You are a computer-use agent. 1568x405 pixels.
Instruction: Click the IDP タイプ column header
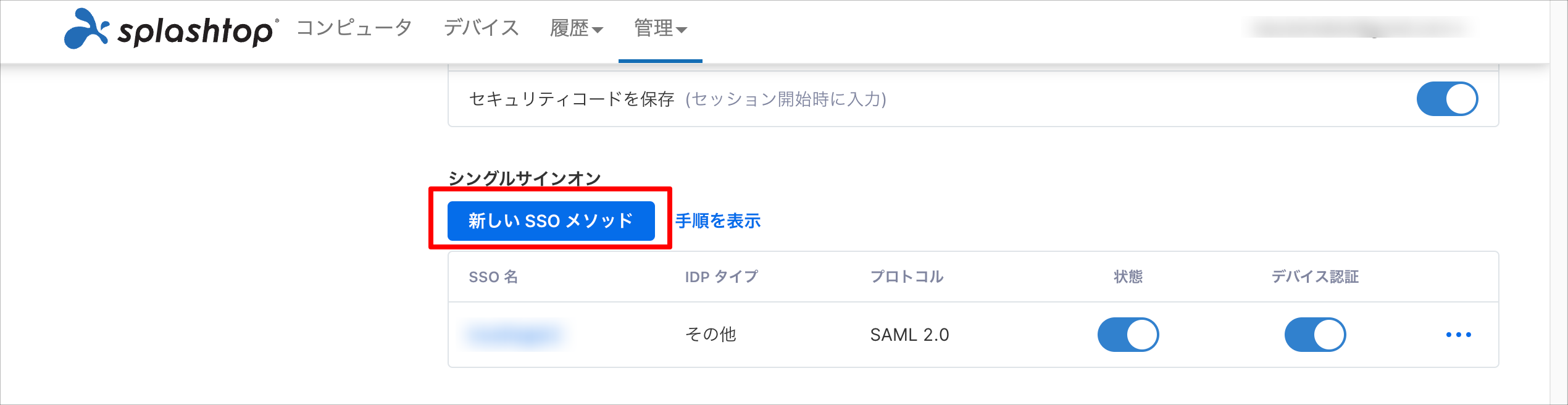[721, 277]
